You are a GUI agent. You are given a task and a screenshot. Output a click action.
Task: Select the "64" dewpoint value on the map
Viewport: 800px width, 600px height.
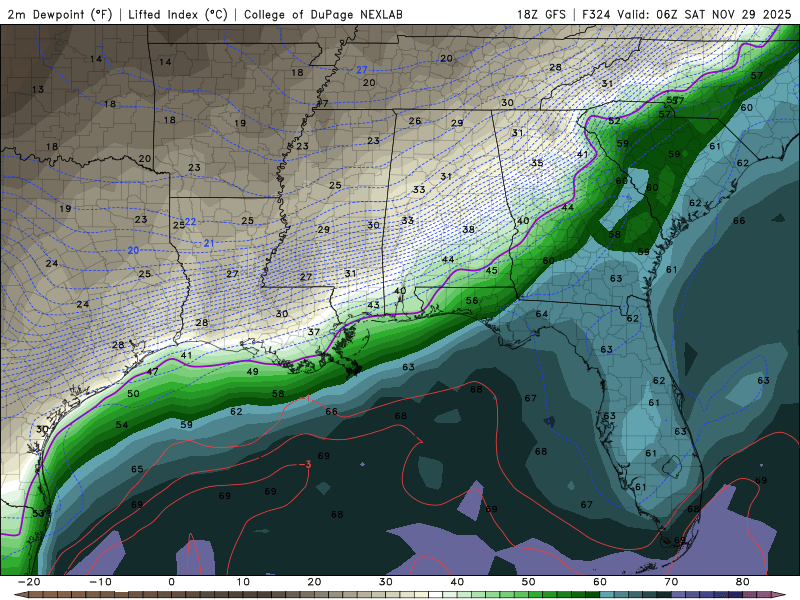(x=542, y=314)
